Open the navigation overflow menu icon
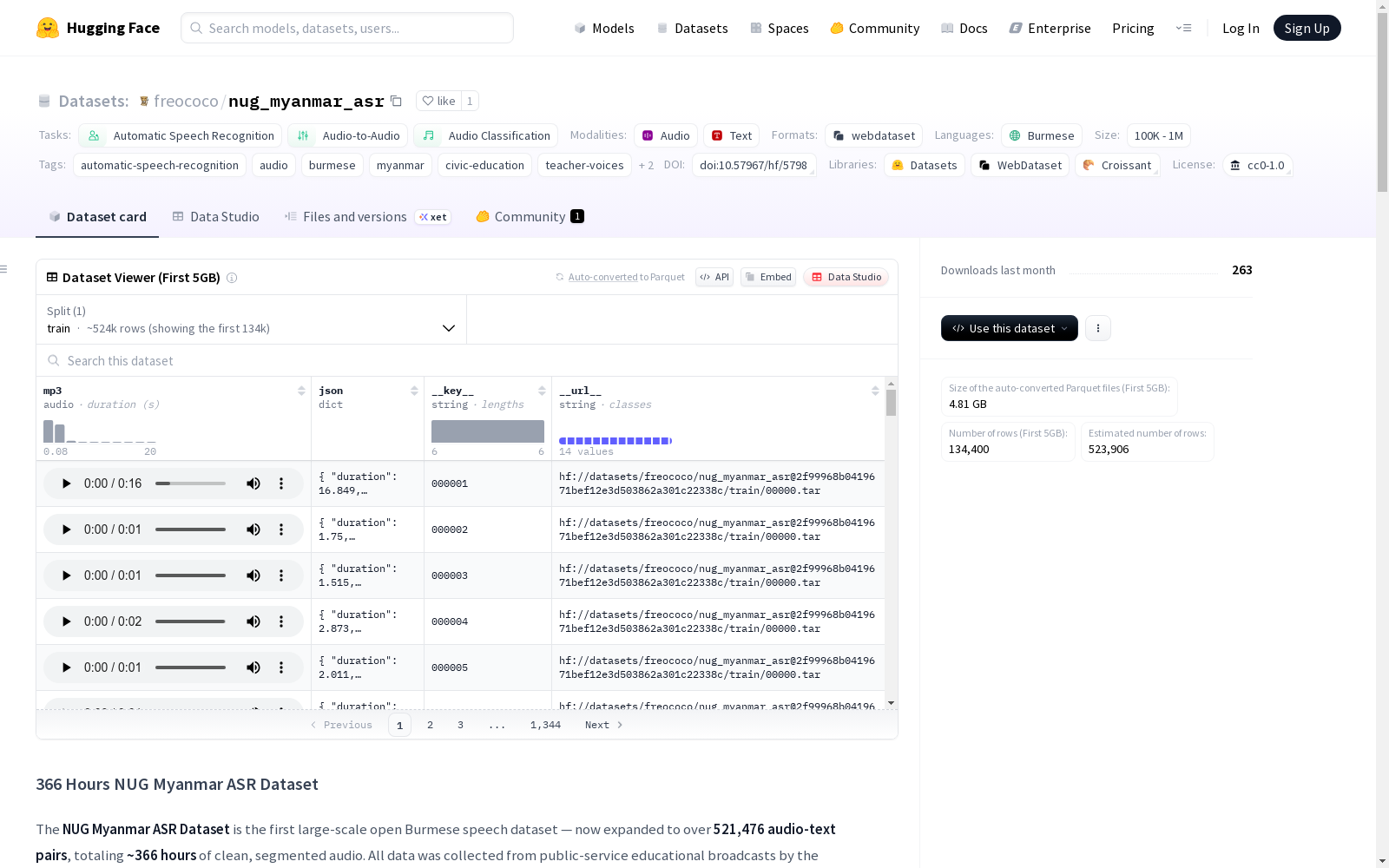Image resolution: width=1389 pixels, height=868 pixels. coord(1183,28)
